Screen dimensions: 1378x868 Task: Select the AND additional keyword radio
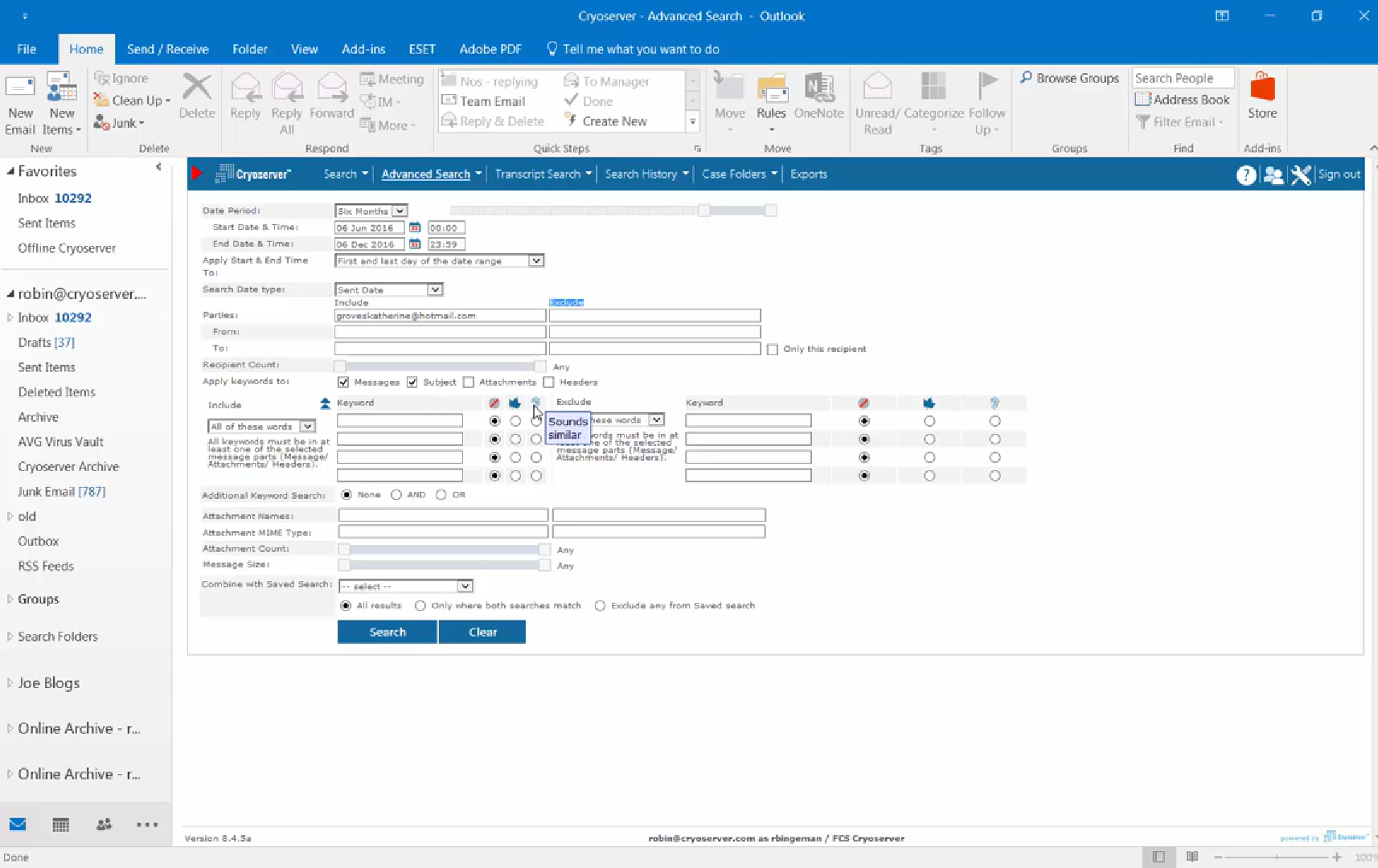point(396,495)
